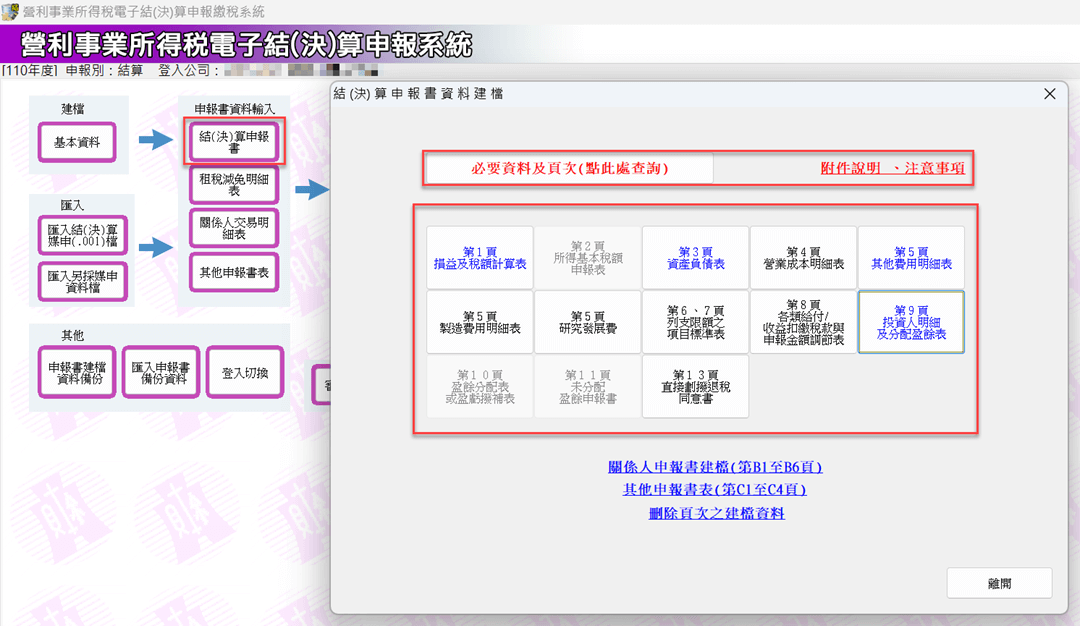Image resolution: width=1080 pixels, height=626 pixels.
Task: Open 第13頁 直接劃撥退稅同意書
Action: 696,386
